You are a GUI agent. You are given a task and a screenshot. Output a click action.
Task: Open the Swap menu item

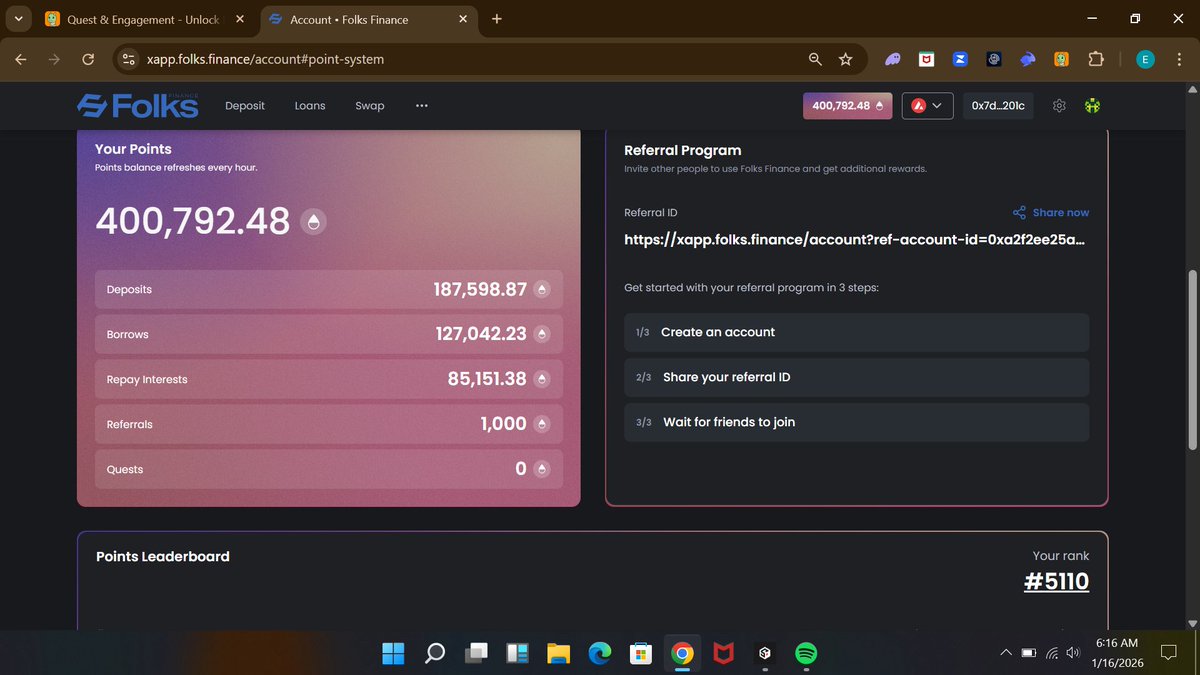pyautogui.click(x=370, y=105)
